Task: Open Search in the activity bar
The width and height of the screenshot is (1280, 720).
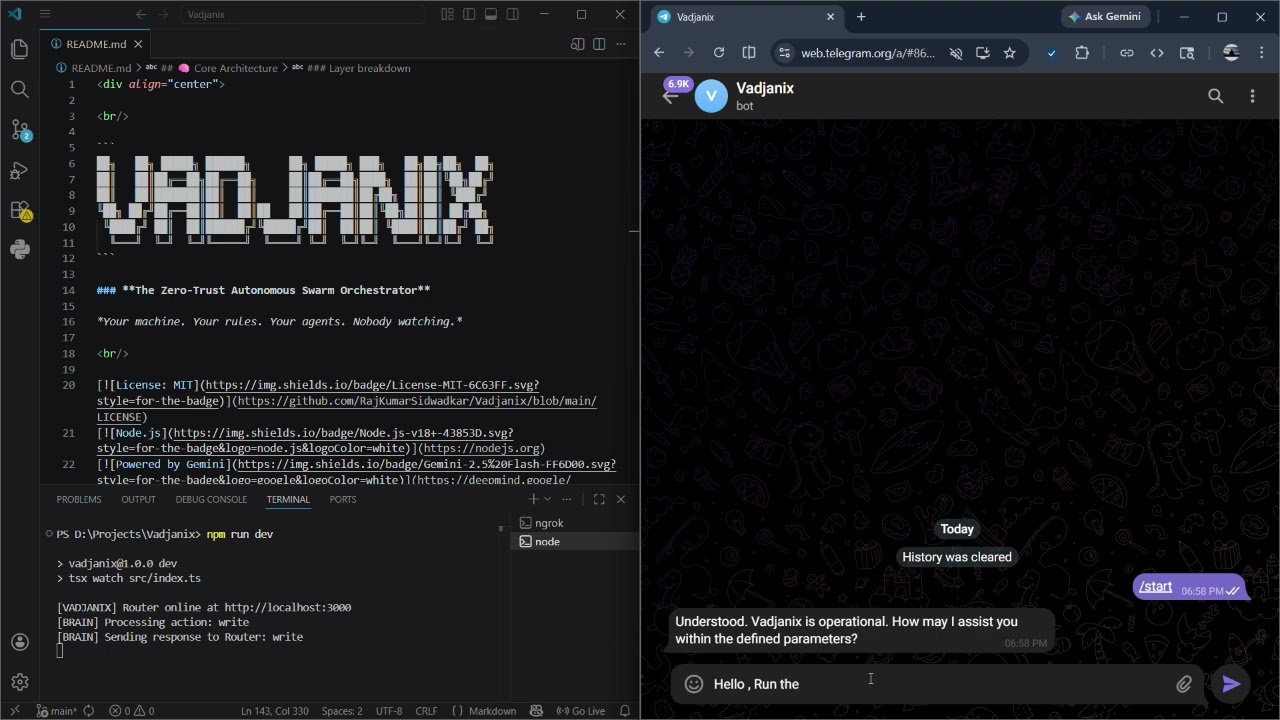Action: 19,88
